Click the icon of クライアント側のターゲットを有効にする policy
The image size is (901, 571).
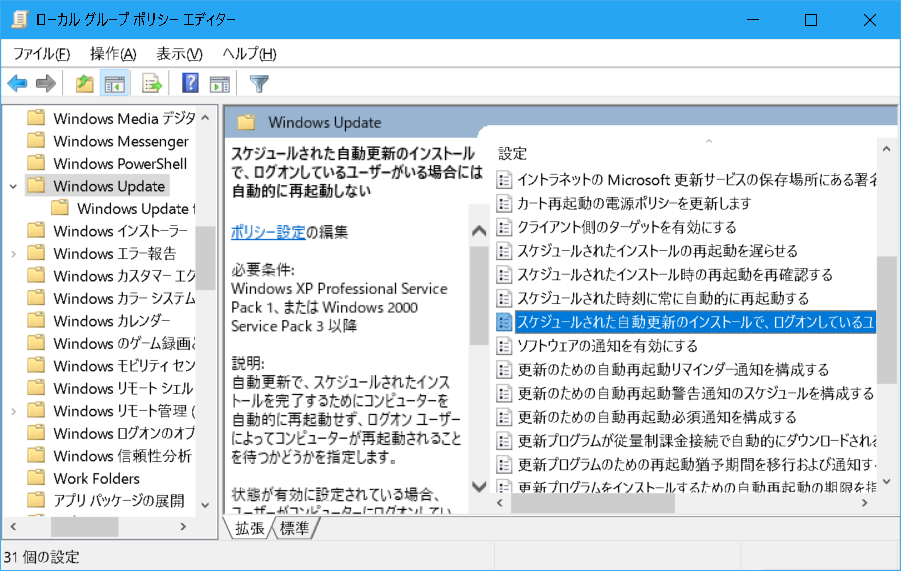(504, 227)
